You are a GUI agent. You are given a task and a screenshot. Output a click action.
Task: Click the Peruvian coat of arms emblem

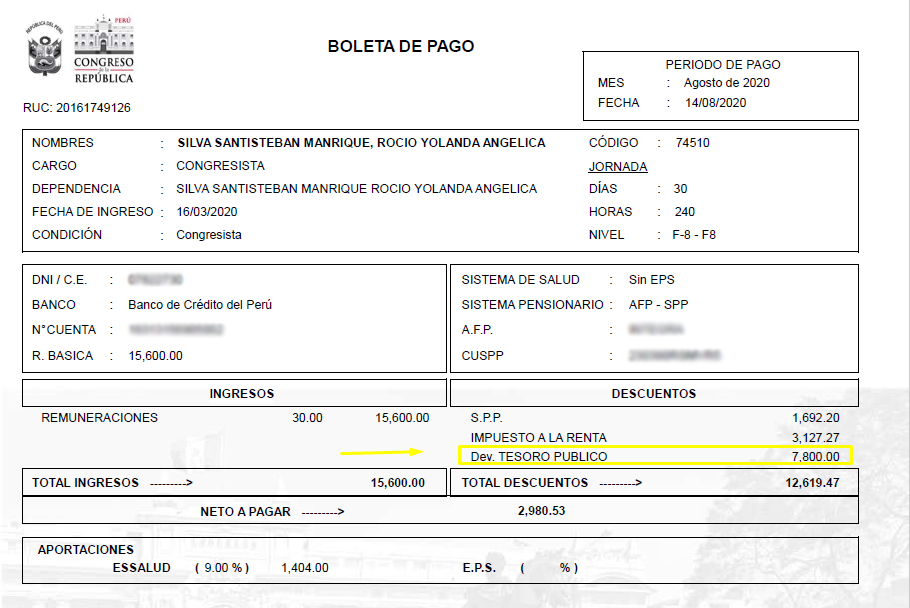(45, 49)
